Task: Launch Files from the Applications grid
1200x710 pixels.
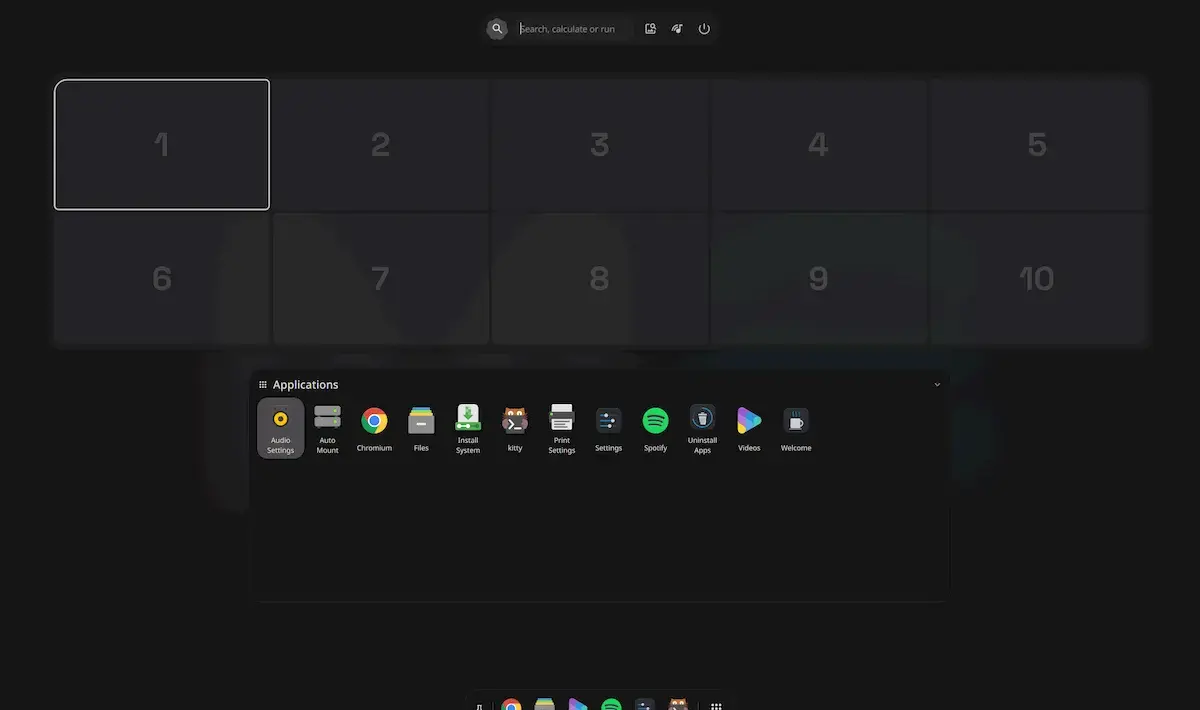Action: click(x=421, y=428)
